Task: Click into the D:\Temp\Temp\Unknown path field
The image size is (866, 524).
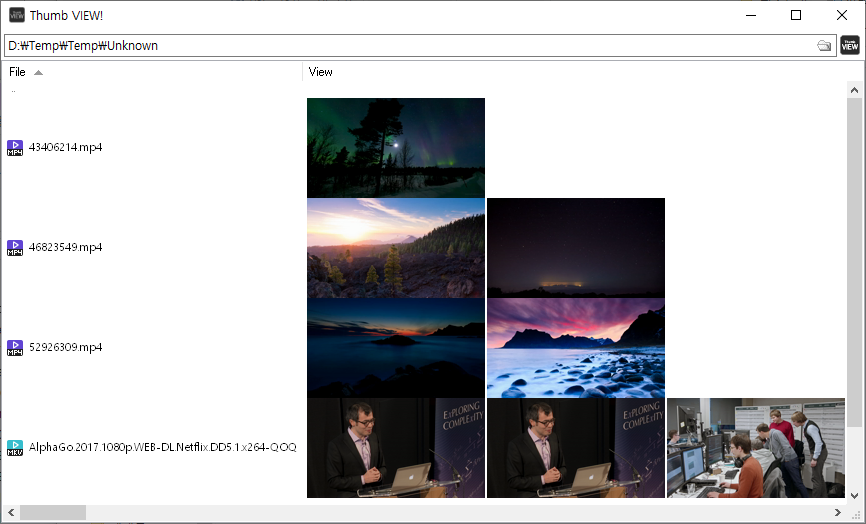Action: tap(400, 46)
